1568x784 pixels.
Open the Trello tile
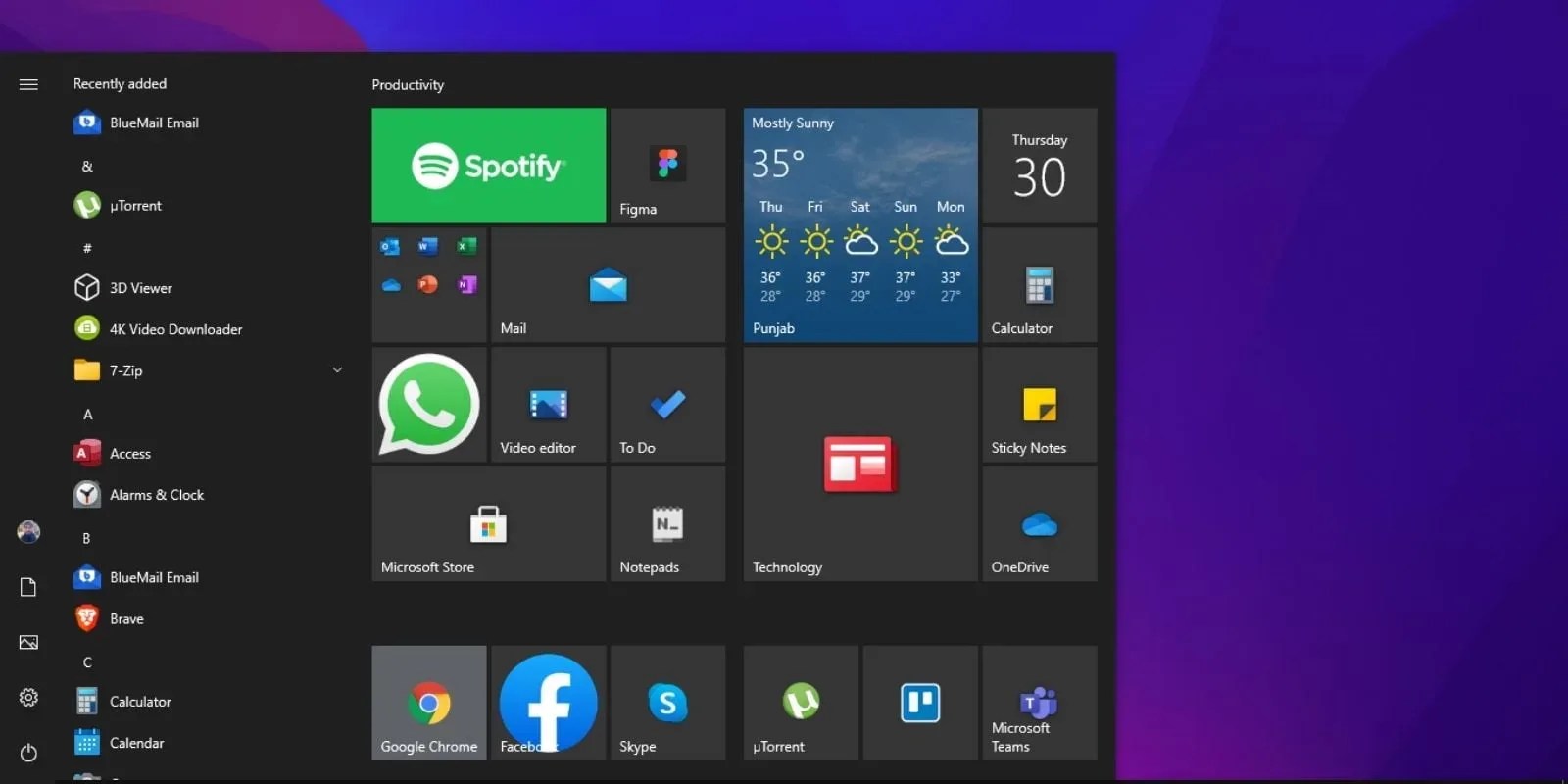(x=920, y=703)
